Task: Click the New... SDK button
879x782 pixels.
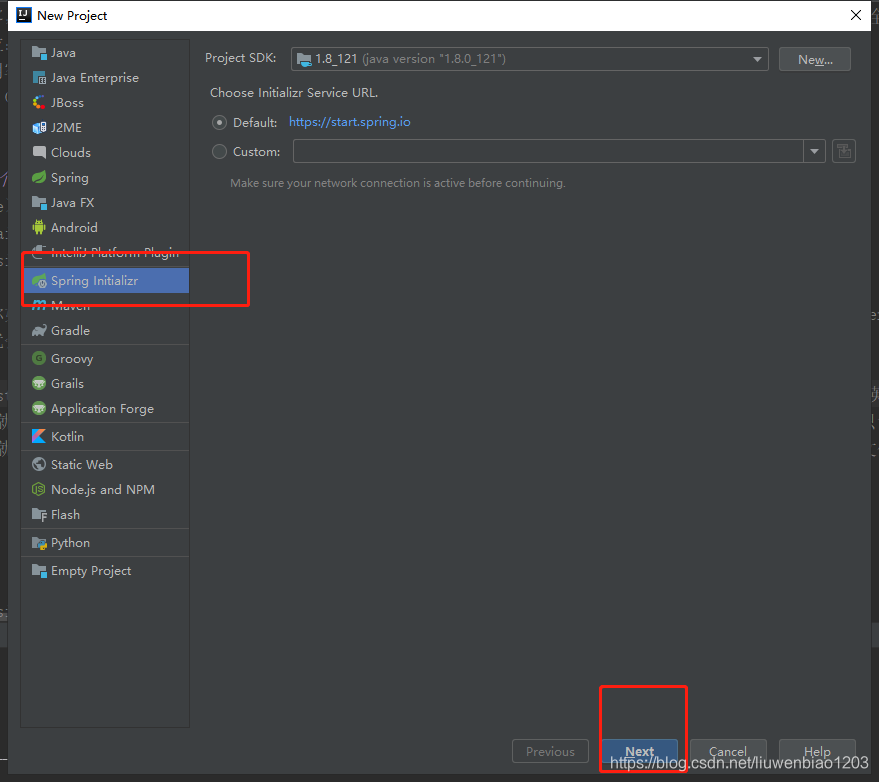Action: [x=815, y=59]
